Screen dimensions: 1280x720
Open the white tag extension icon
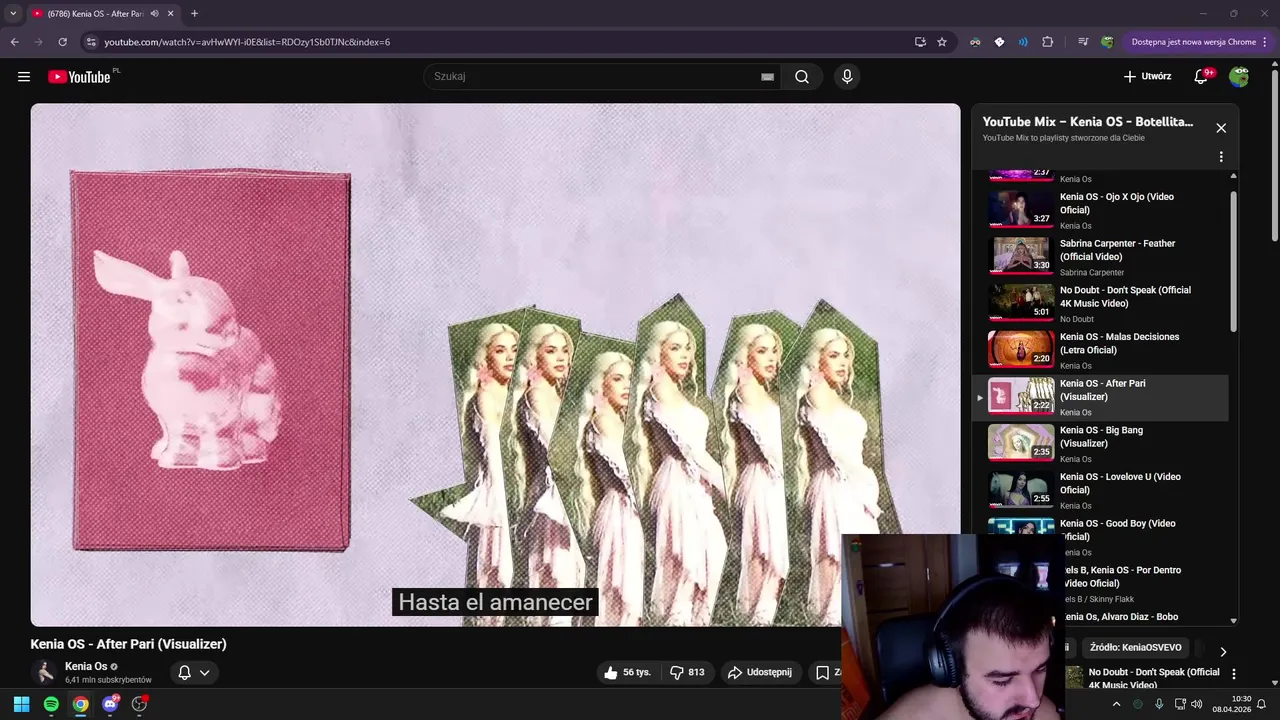coord(999,42)
